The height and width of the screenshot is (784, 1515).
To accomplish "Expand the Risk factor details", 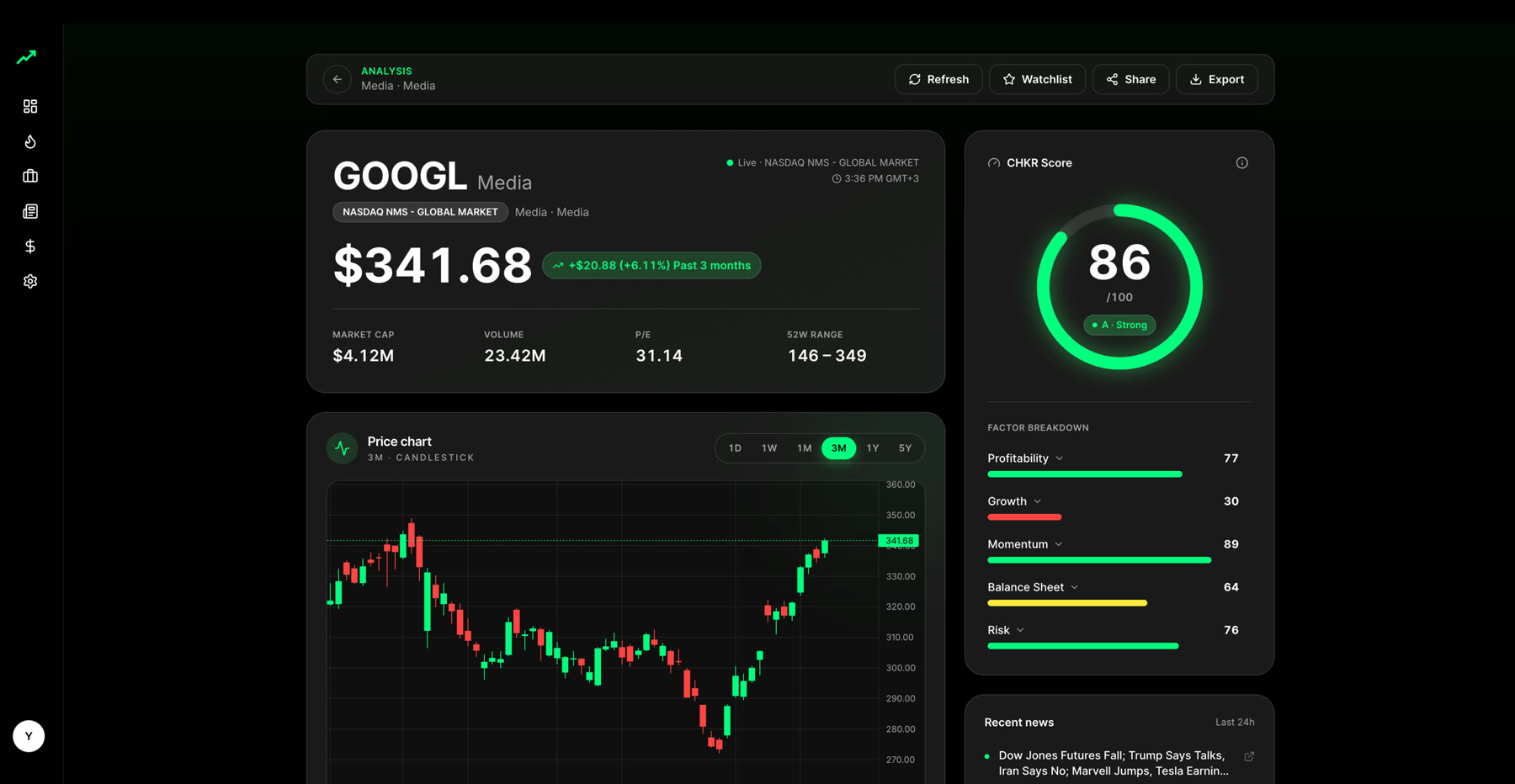I will point(1006,630).
